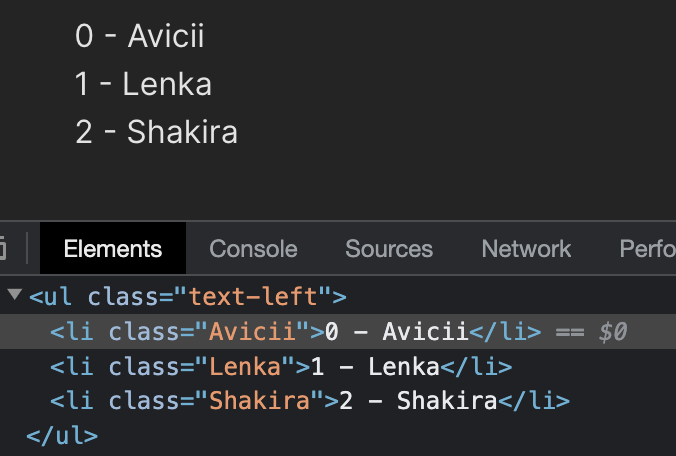Click the "Shakira" class attribute value
The image size is (676, 456).
[x=260, y=402]
